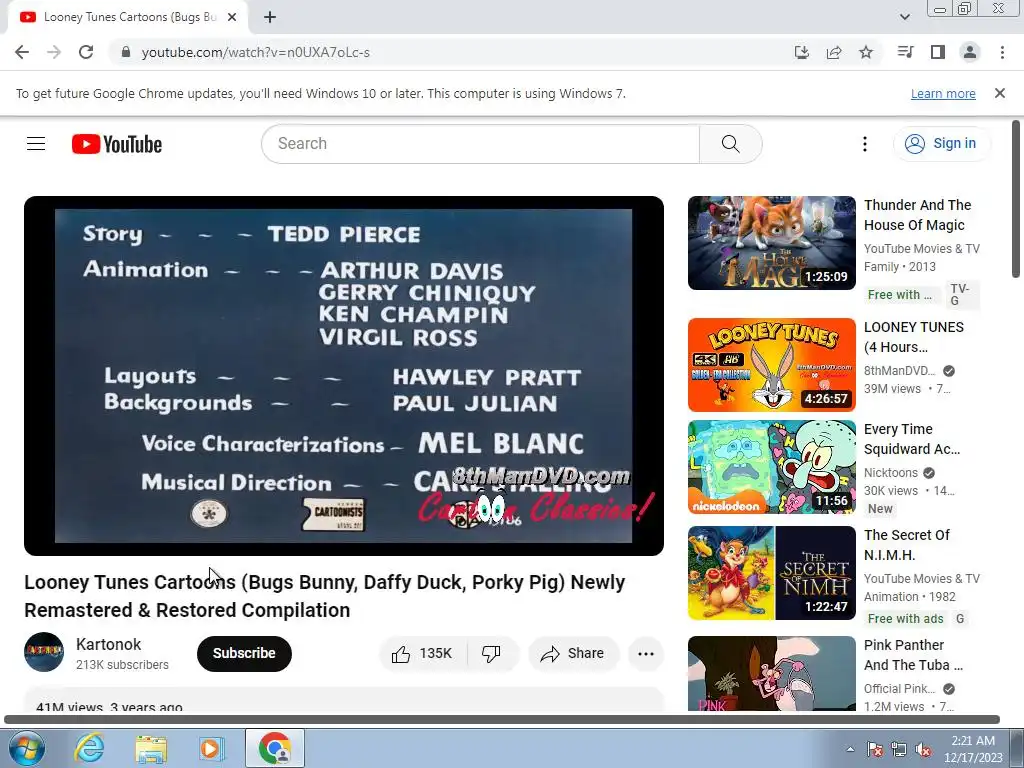Image resolution: width=1024 pixels, height=768 pixels.
Task: Click the magnifier search button
Action: [x=731, y=144]
